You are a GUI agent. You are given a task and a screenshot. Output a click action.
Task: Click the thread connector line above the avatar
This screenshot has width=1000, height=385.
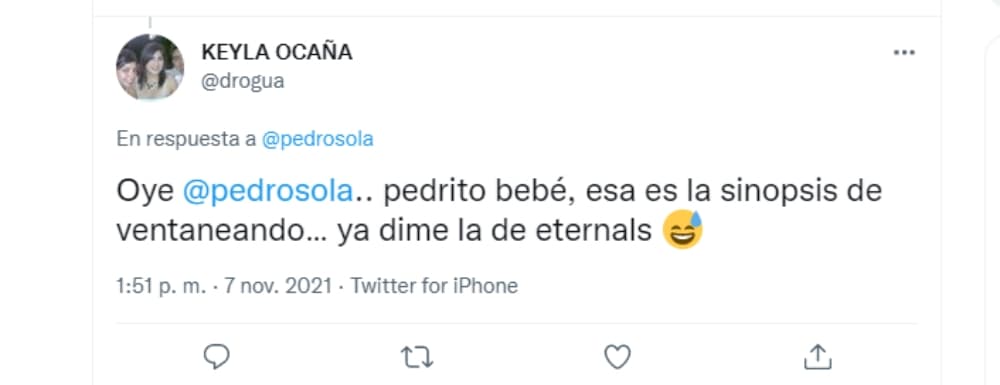point(149,24)
